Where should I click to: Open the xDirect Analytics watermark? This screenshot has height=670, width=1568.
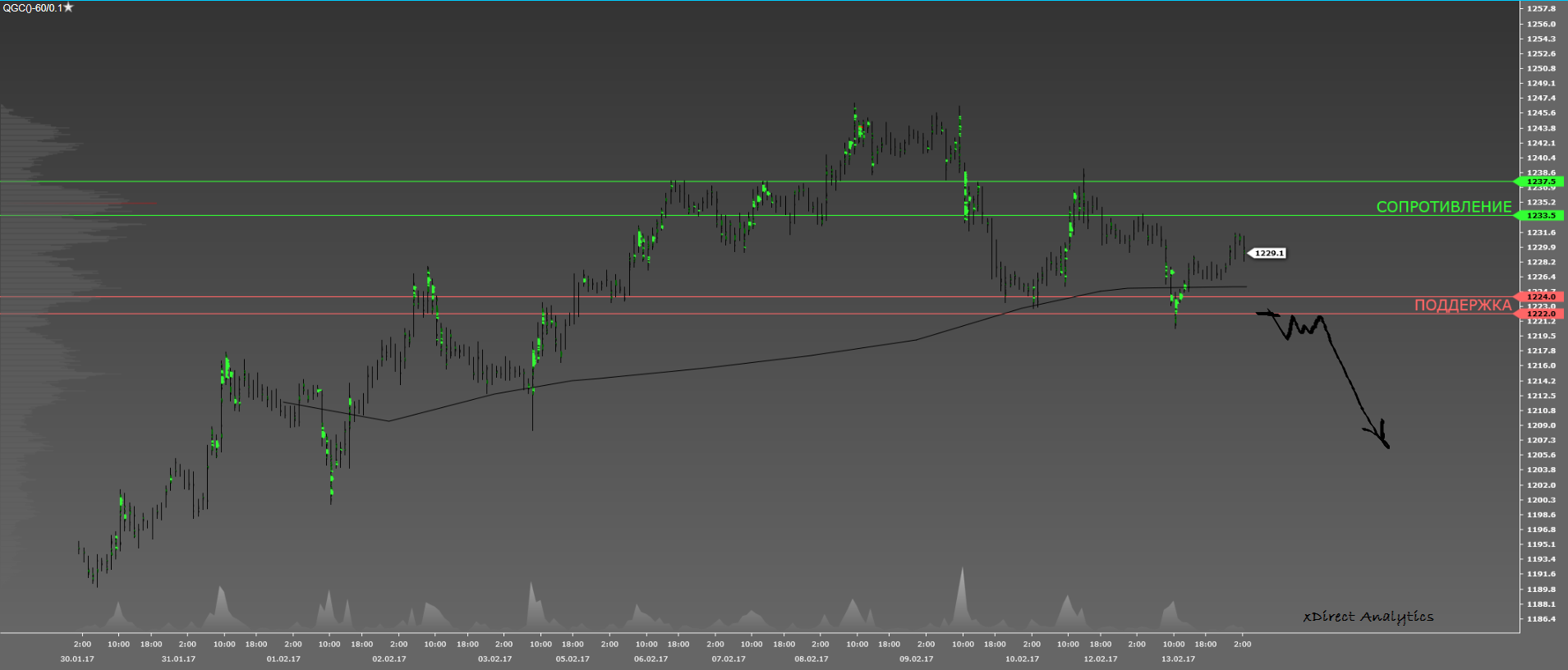(1368, 617)
